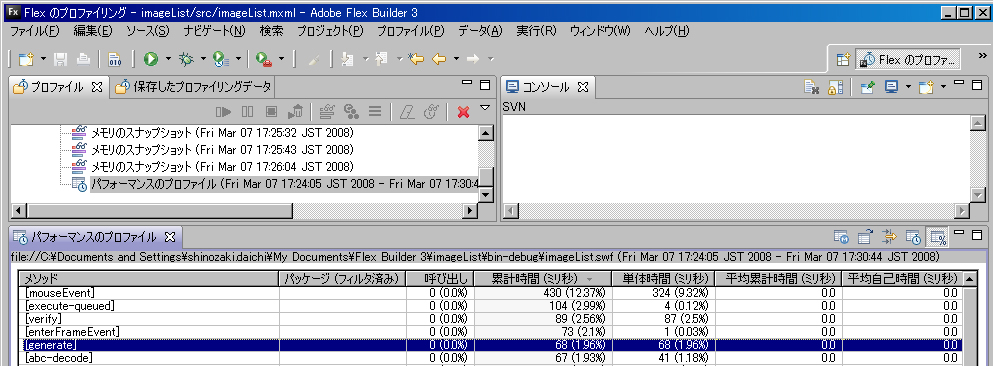Viewport: 993px width, 366px height.
Task: Click the Profile view horizontal scrollbar thumb
Action: [x=159, y=210]
